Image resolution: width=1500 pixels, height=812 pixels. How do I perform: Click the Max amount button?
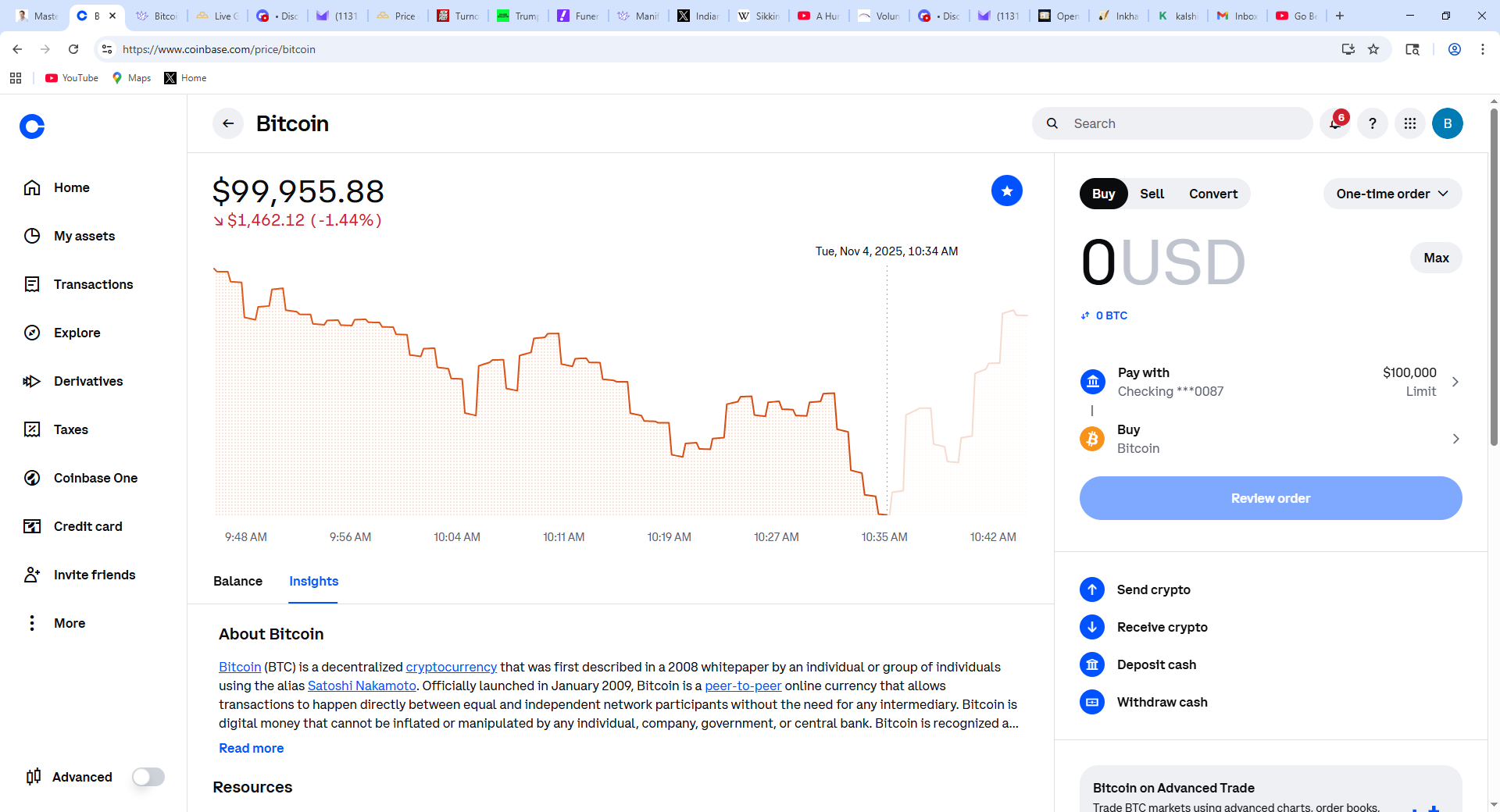1436,258
